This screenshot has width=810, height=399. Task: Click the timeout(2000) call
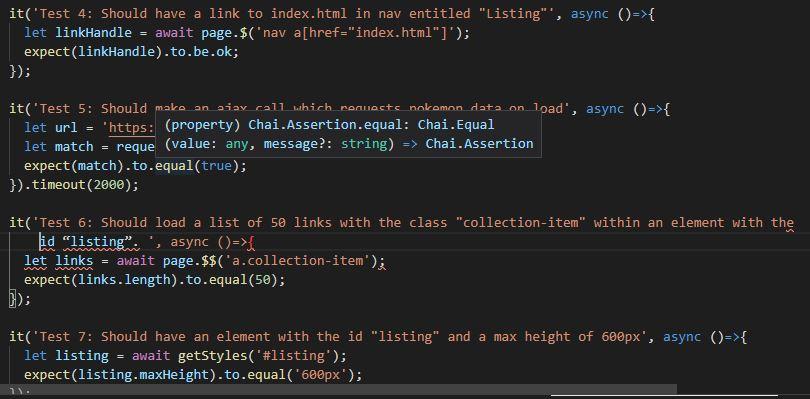click(x=81, y=185)
